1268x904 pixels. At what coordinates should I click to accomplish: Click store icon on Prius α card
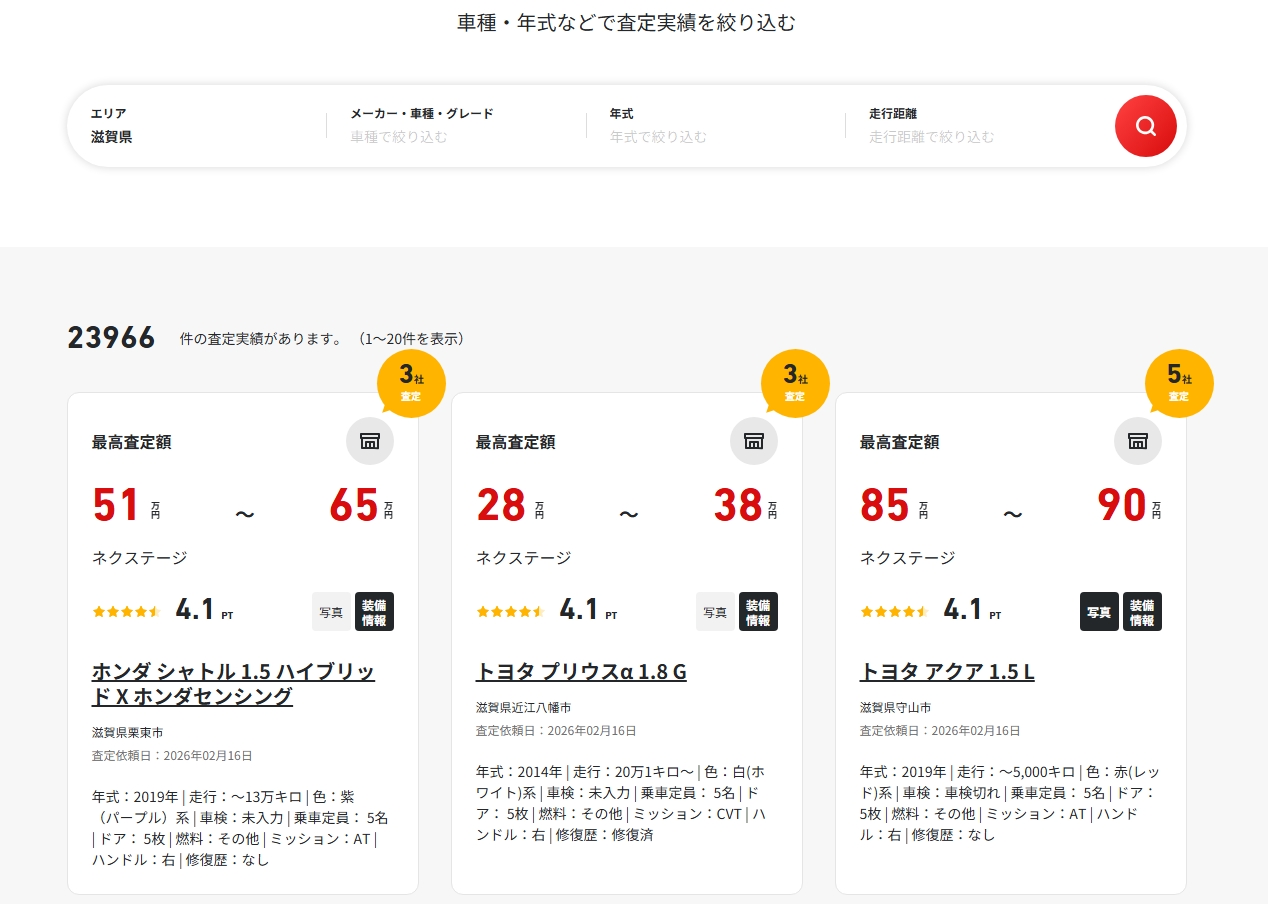tap(754, 441)
